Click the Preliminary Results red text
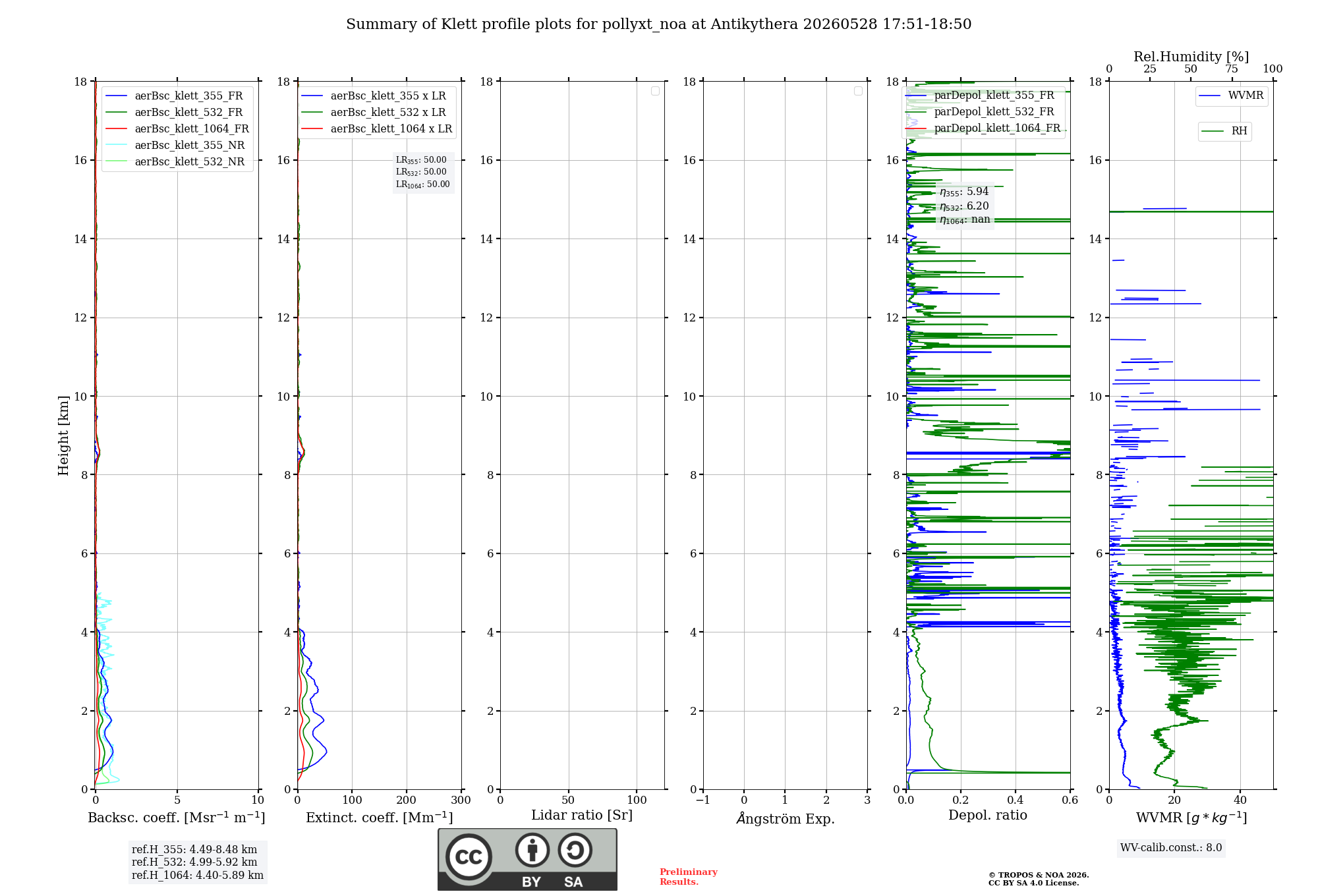Image resolution: width=1318 pixels, height=896 pixels. coord(689,877)
